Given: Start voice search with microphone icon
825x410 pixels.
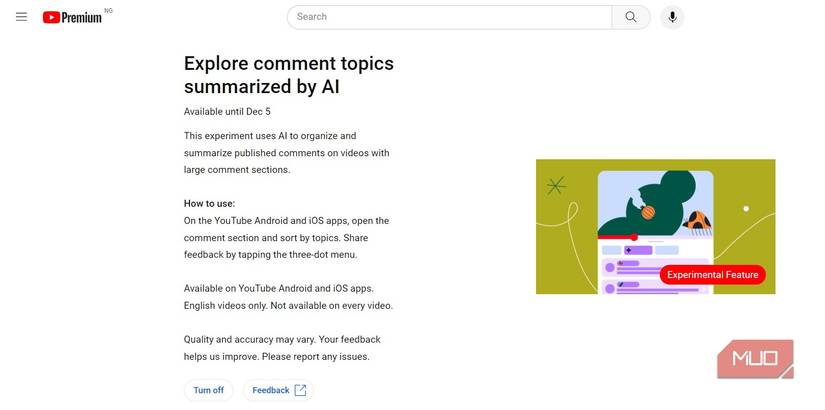Looking at the screenshot, I should [672, 17].
